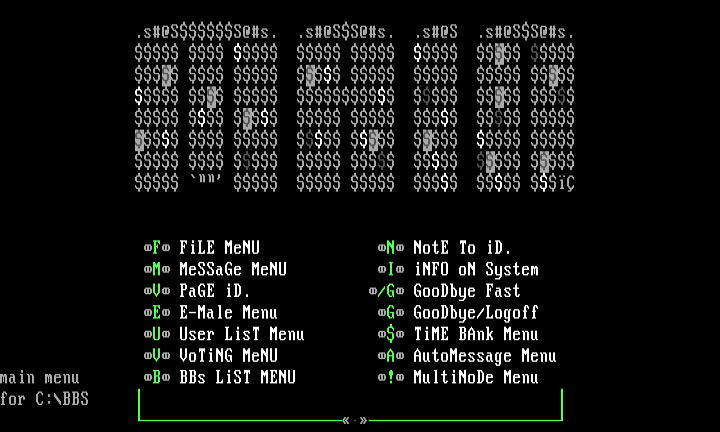Click the $ hotkey for Time Bank
720x432 pixels.
(x=391, y=334)
